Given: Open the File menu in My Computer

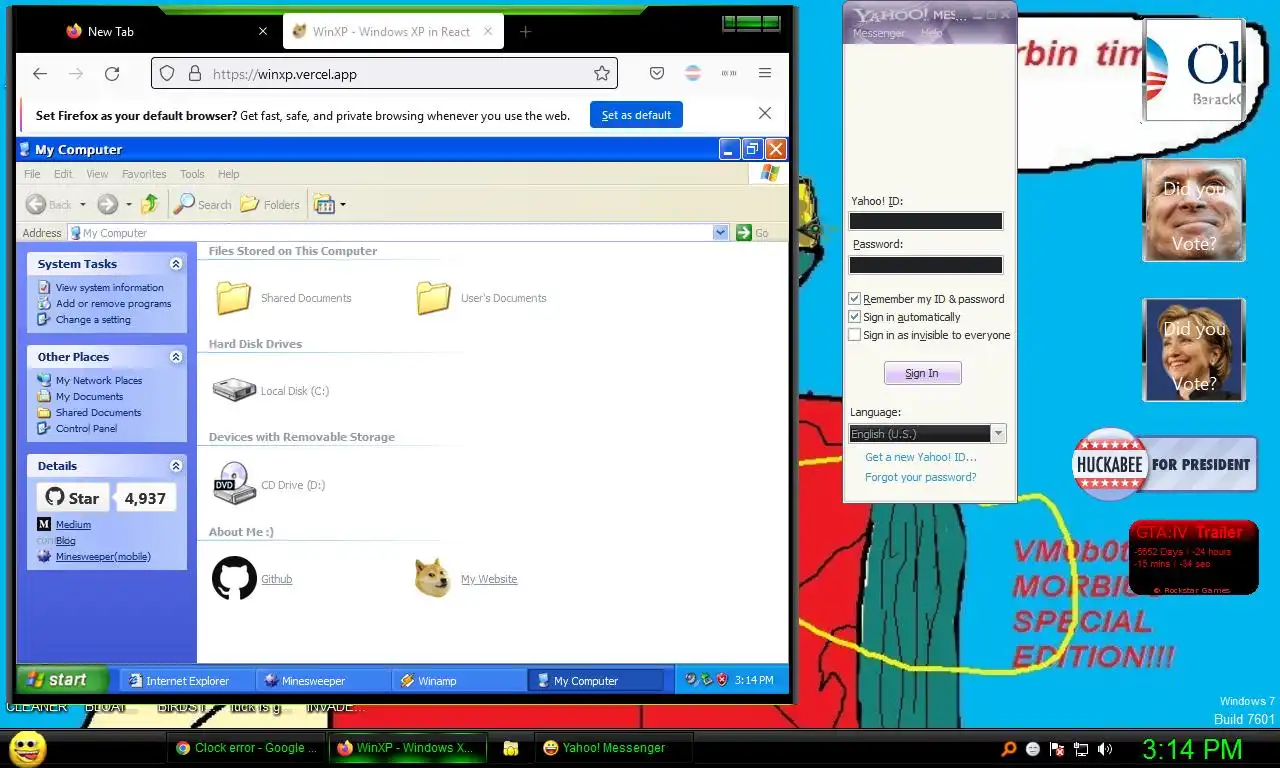Looking at the screenshot, I should (33, 174).
